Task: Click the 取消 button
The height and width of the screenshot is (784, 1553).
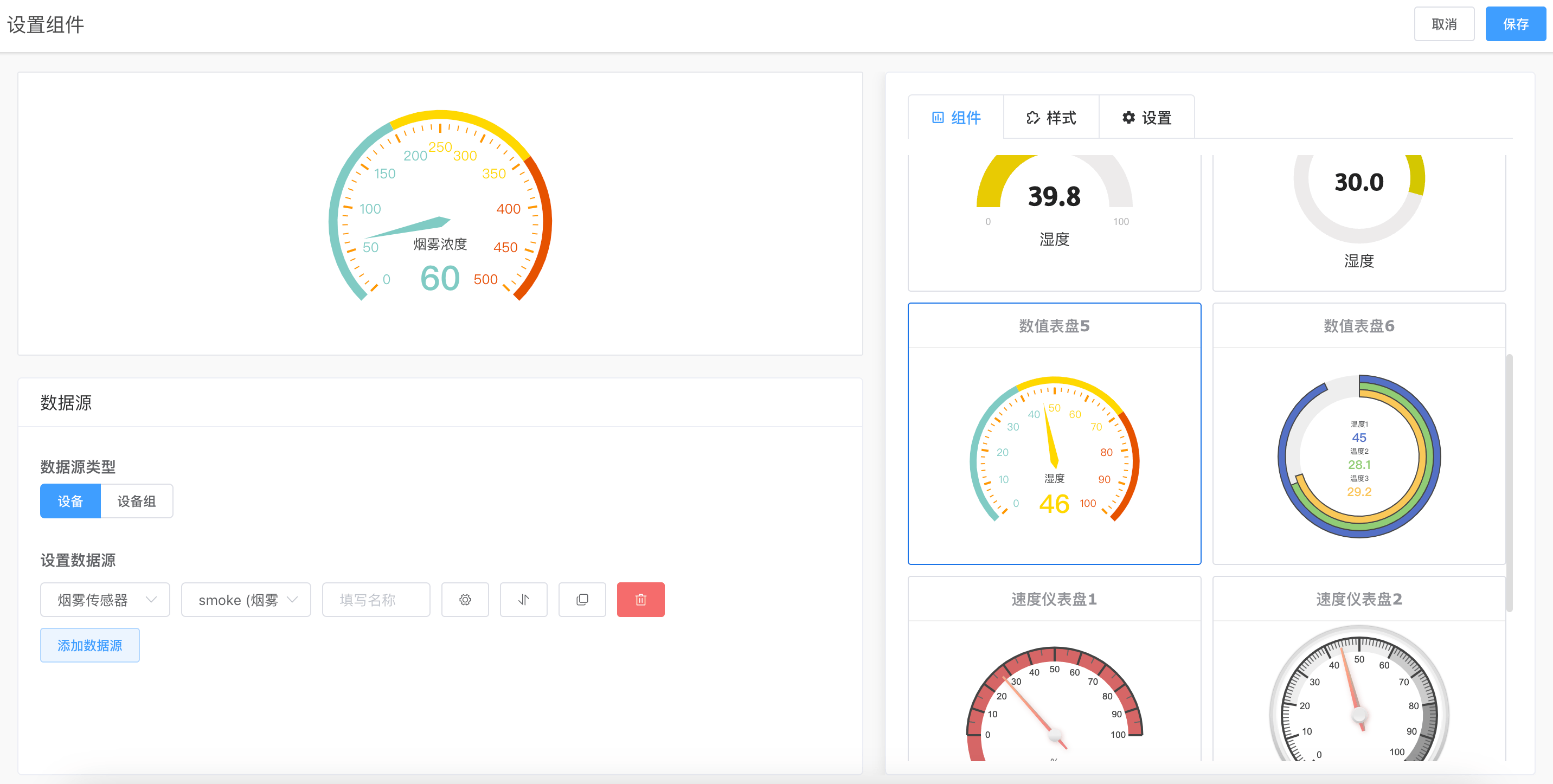Action: [1444, 24]
